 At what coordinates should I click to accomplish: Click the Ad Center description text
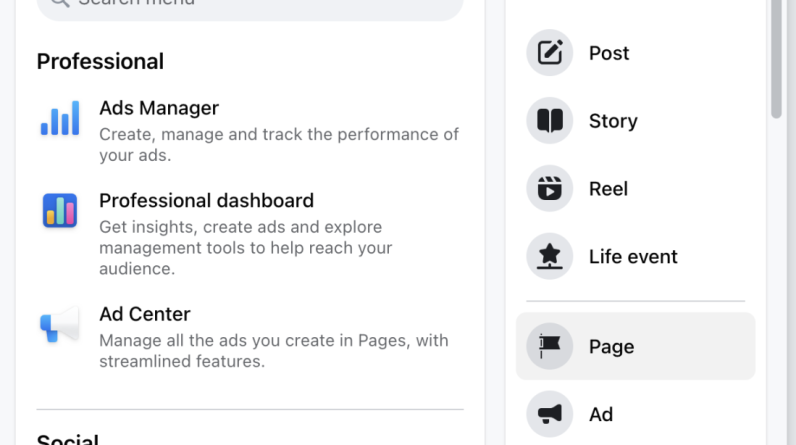click(273, 351)
